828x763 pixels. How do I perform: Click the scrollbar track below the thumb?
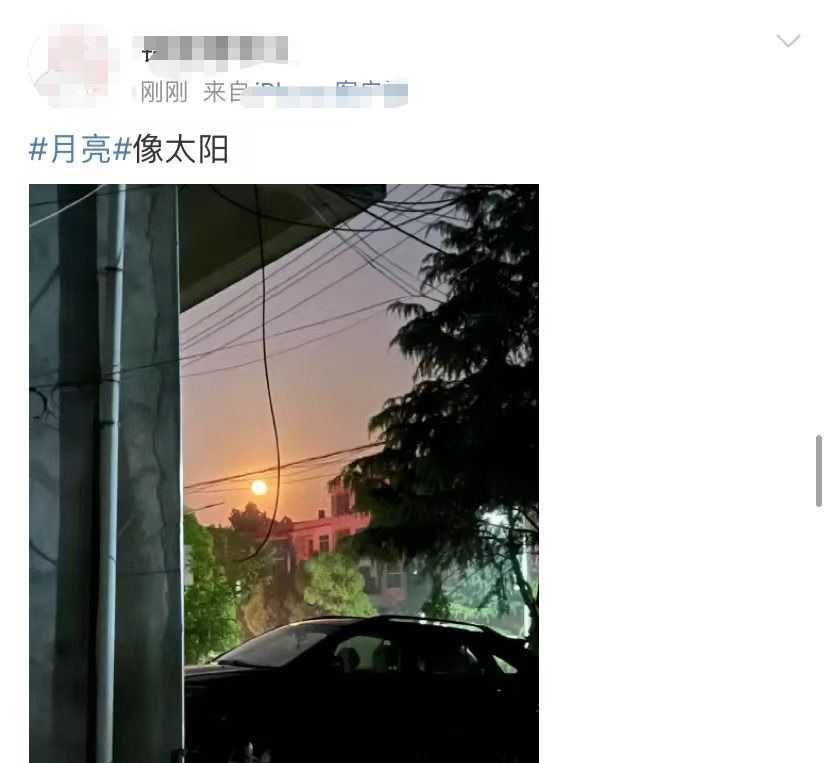(819, 634)
